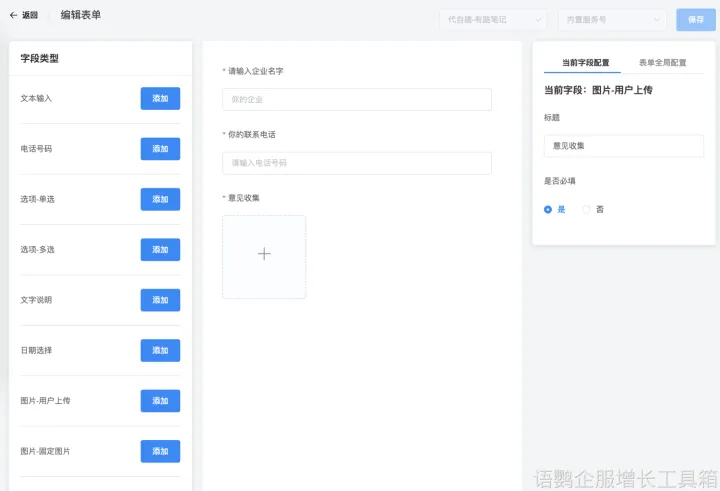Click the 保存 button
720x491 pixels.
click(x=696, y=20)
